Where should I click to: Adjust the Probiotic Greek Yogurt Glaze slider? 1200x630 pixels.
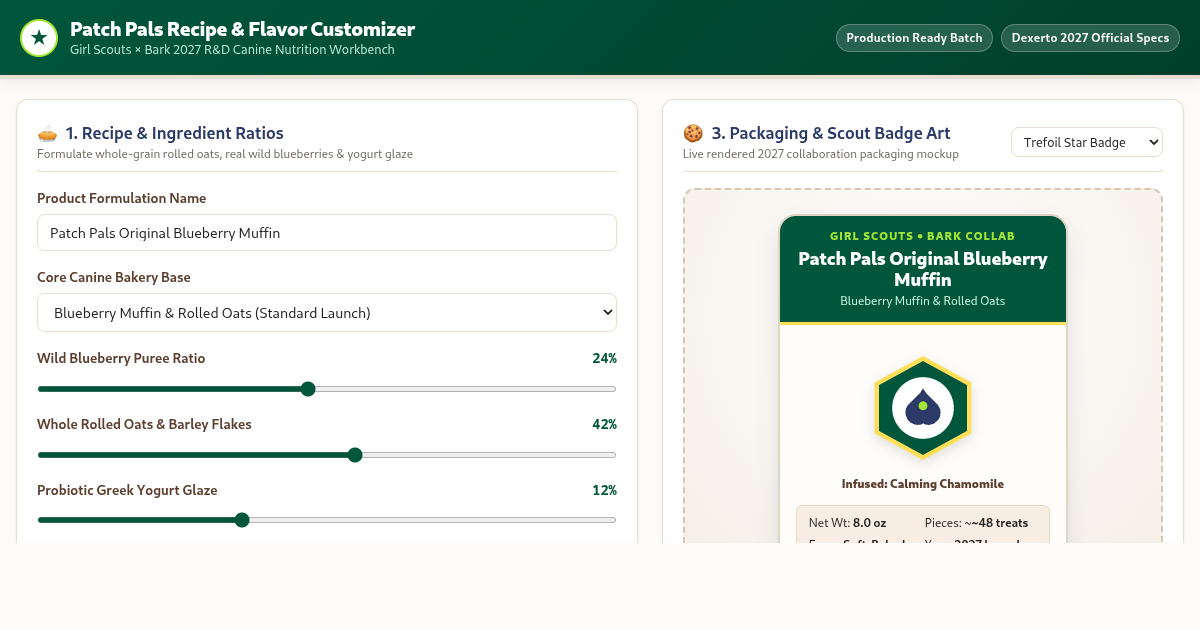coord(327,520)
